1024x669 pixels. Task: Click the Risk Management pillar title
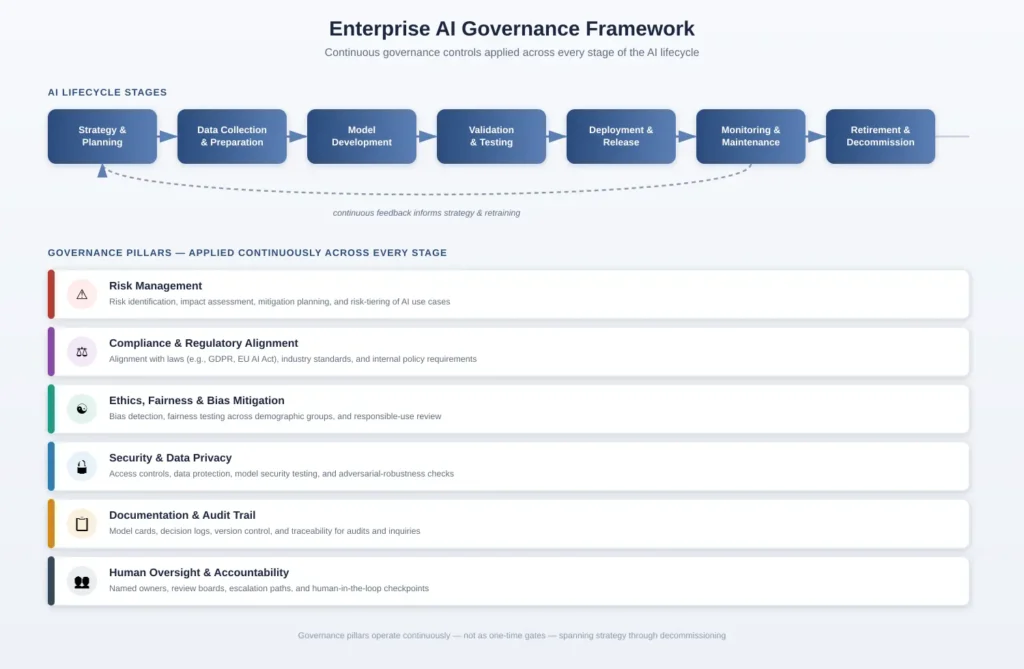(x=155, y=286)
